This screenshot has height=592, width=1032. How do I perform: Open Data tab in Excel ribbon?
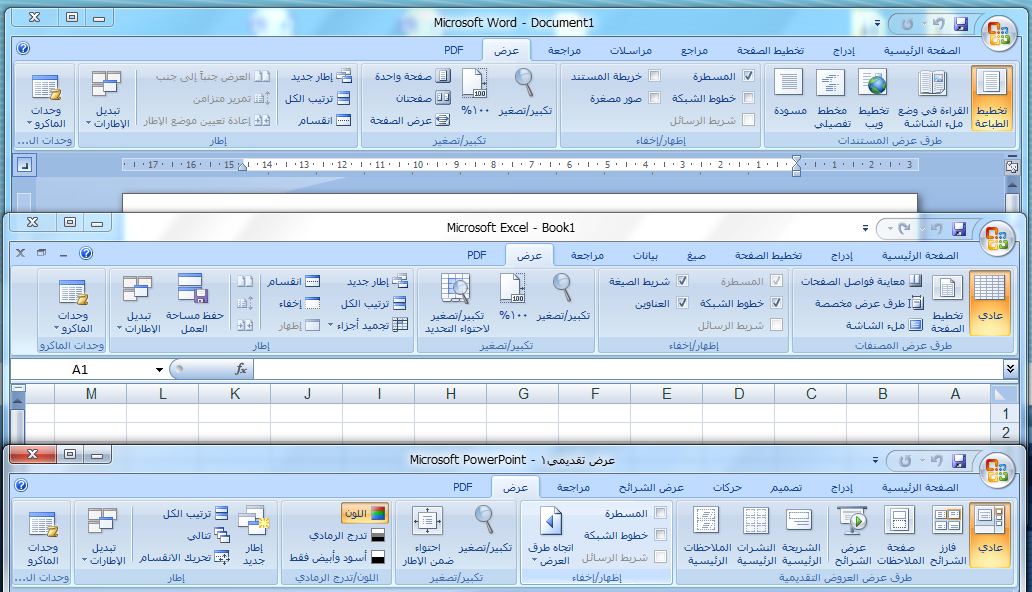tap(647, 255)
